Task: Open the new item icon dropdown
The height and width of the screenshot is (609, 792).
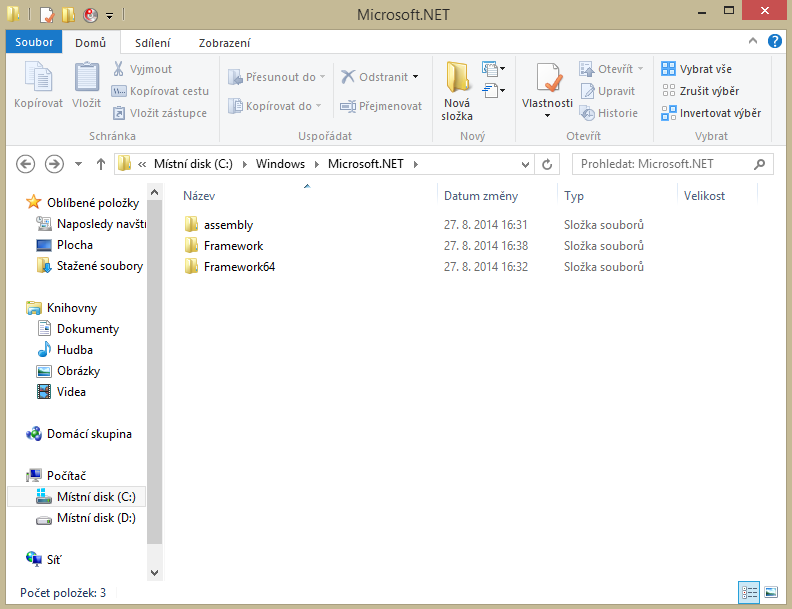Action: (x=493, y=68)
